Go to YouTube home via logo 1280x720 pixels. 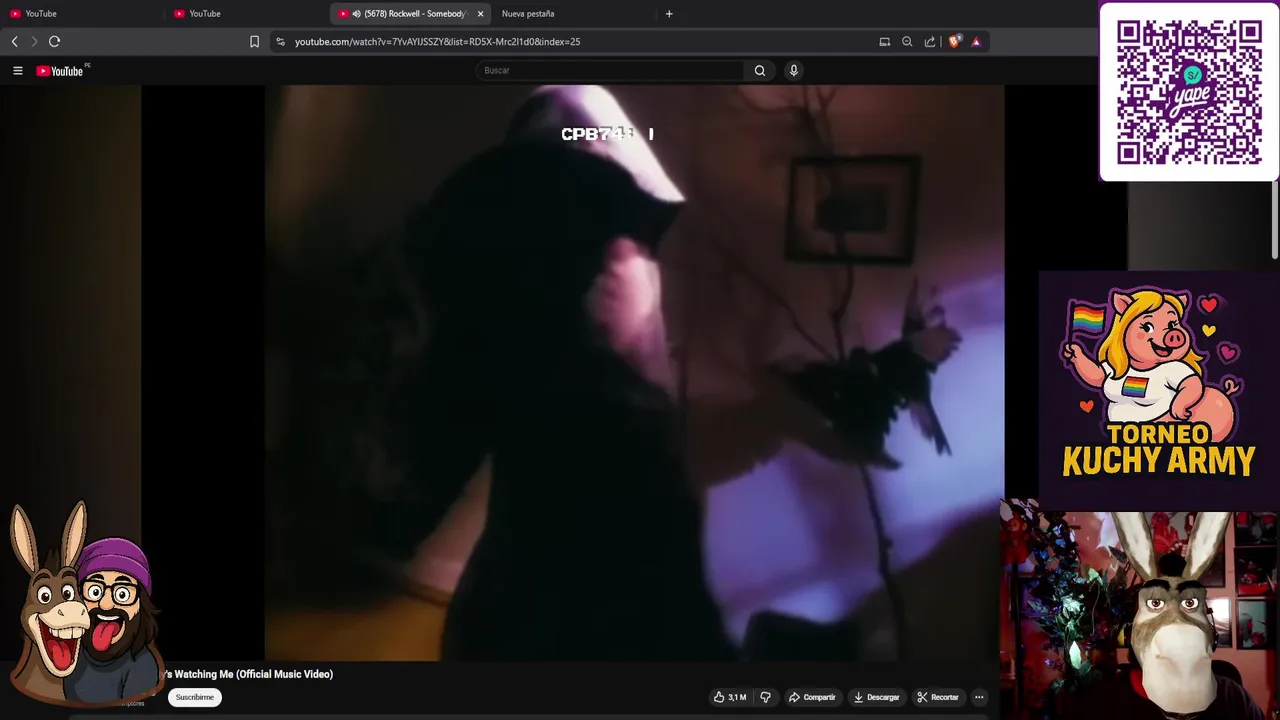[x=60, y=71]
